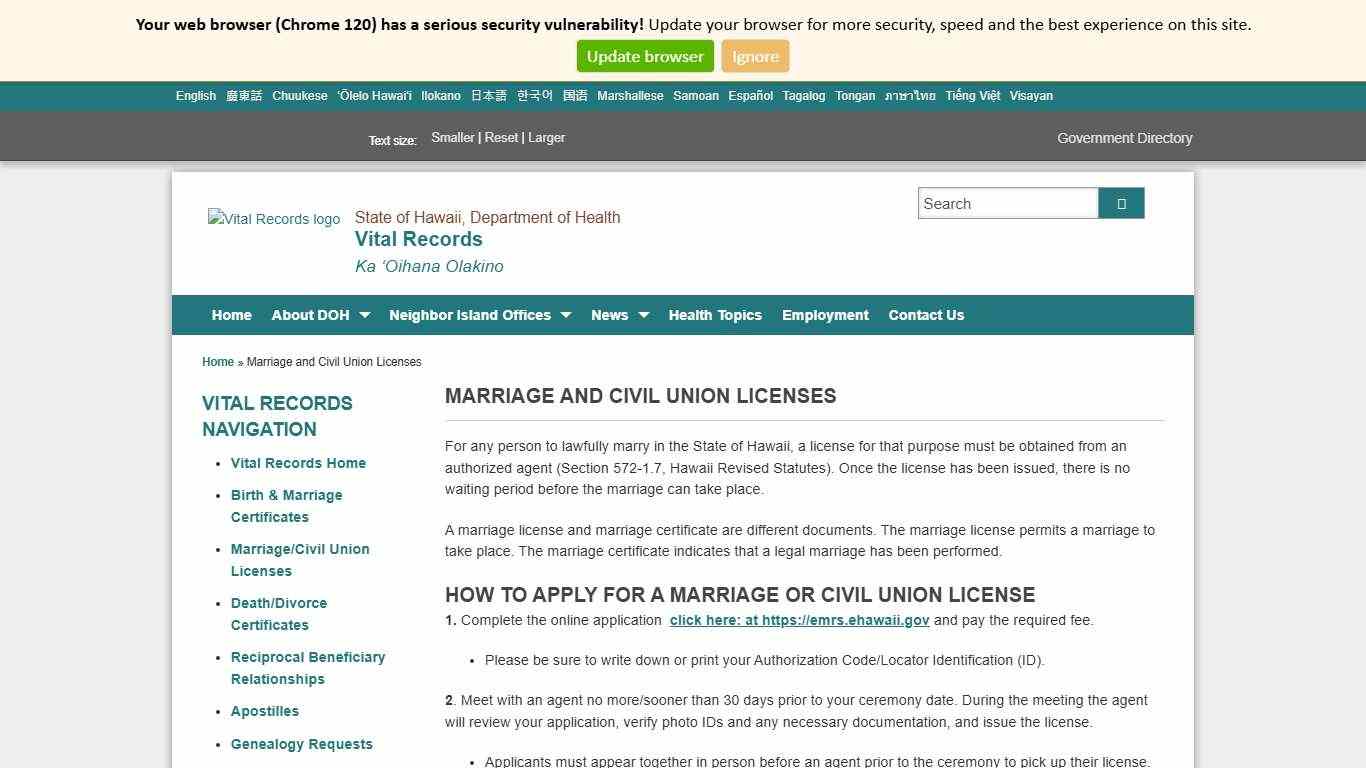Open Vital Records Home in sidebar
Screen dimensions: 1366x768
[298, 463]
